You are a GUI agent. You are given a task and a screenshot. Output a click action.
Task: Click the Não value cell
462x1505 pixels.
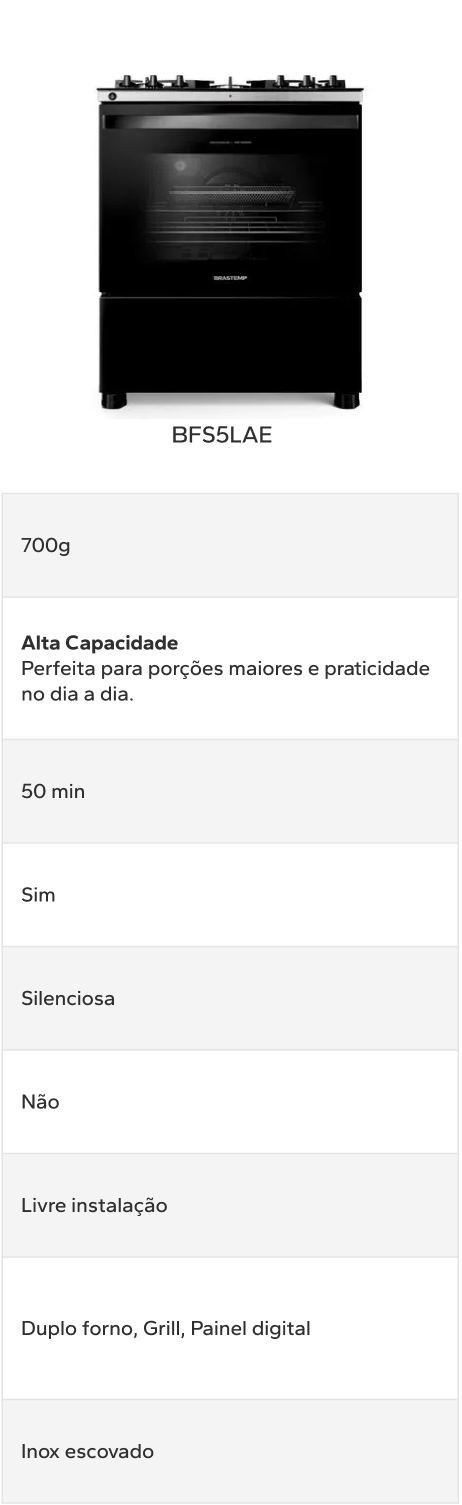click(x=230, y=1102)
